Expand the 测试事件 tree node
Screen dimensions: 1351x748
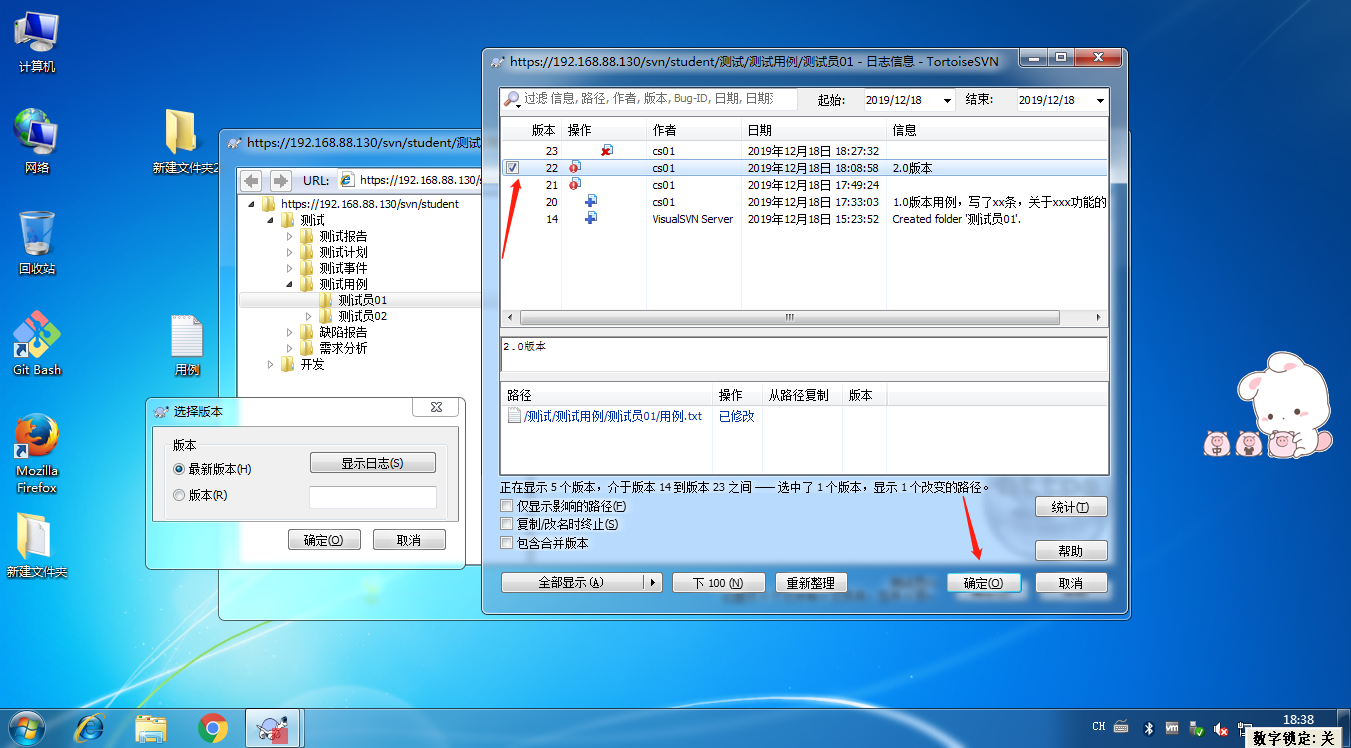[290, 268]
